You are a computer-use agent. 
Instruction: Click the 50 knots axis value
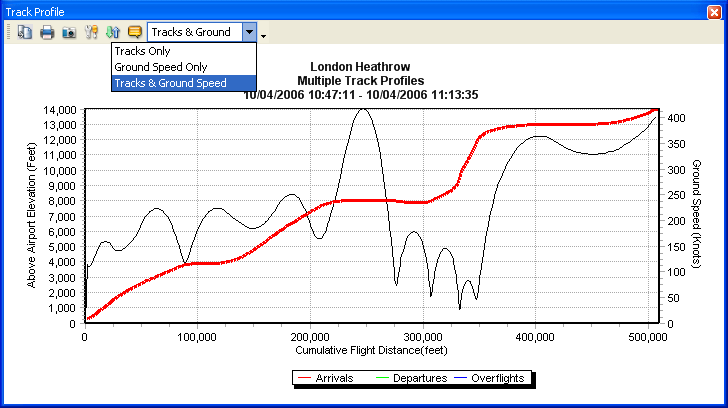point(673,298)
